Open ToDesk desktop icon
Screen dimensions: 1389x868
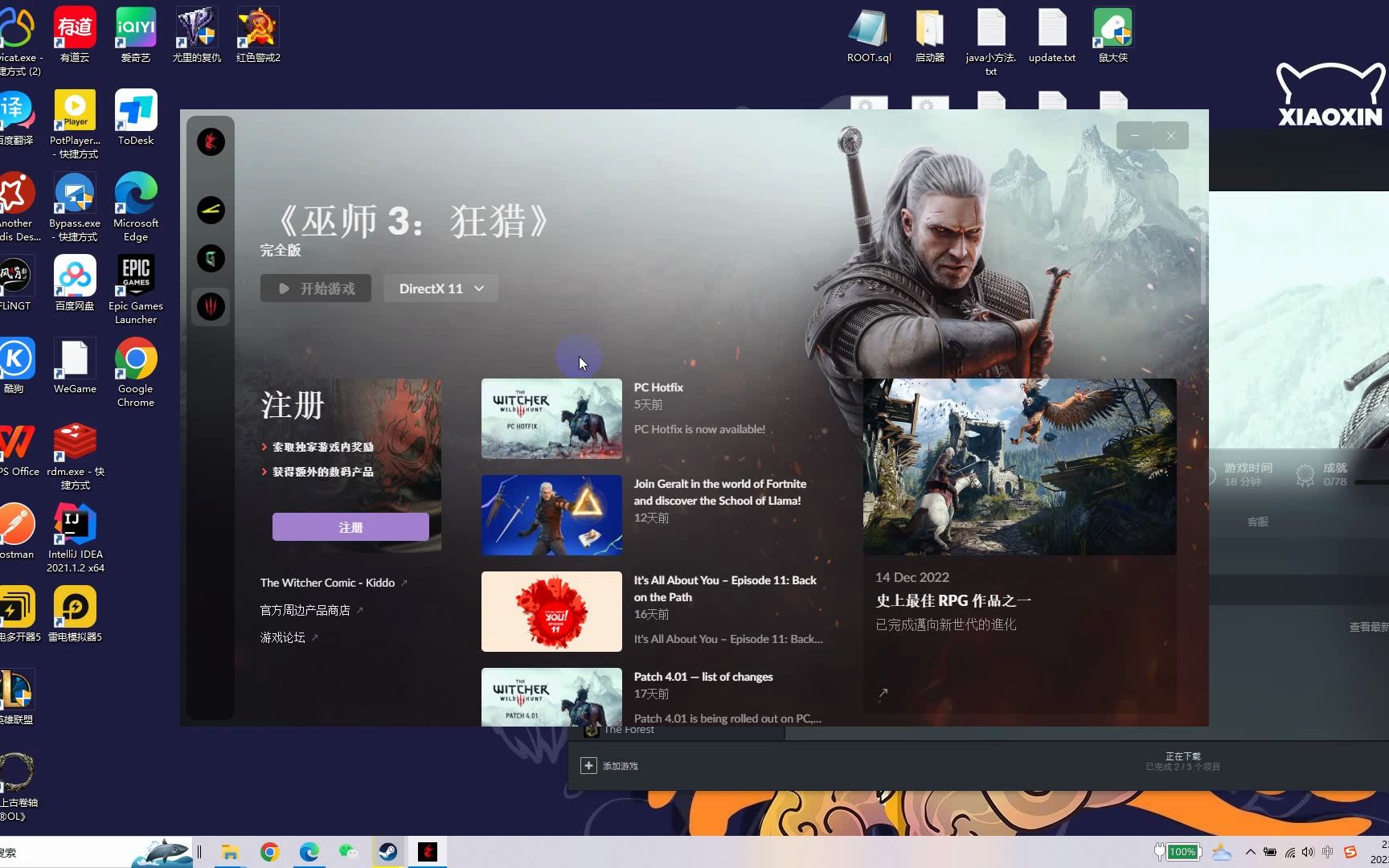(x=136, y=117)
